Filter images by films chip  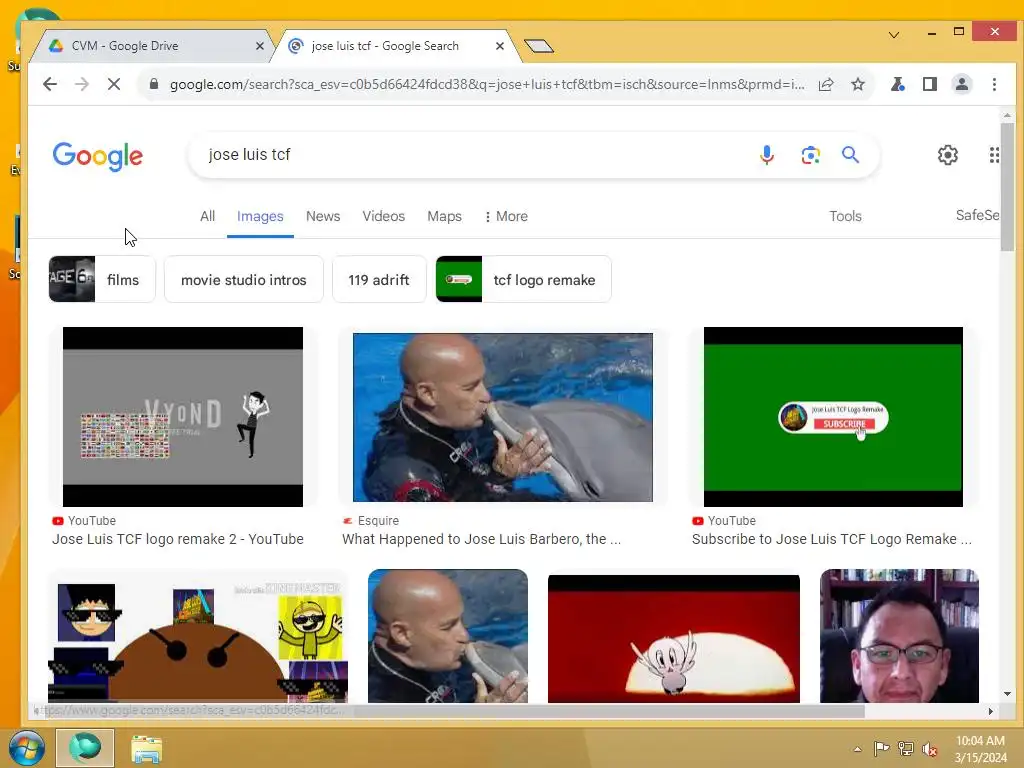click(x=102, y=280)
